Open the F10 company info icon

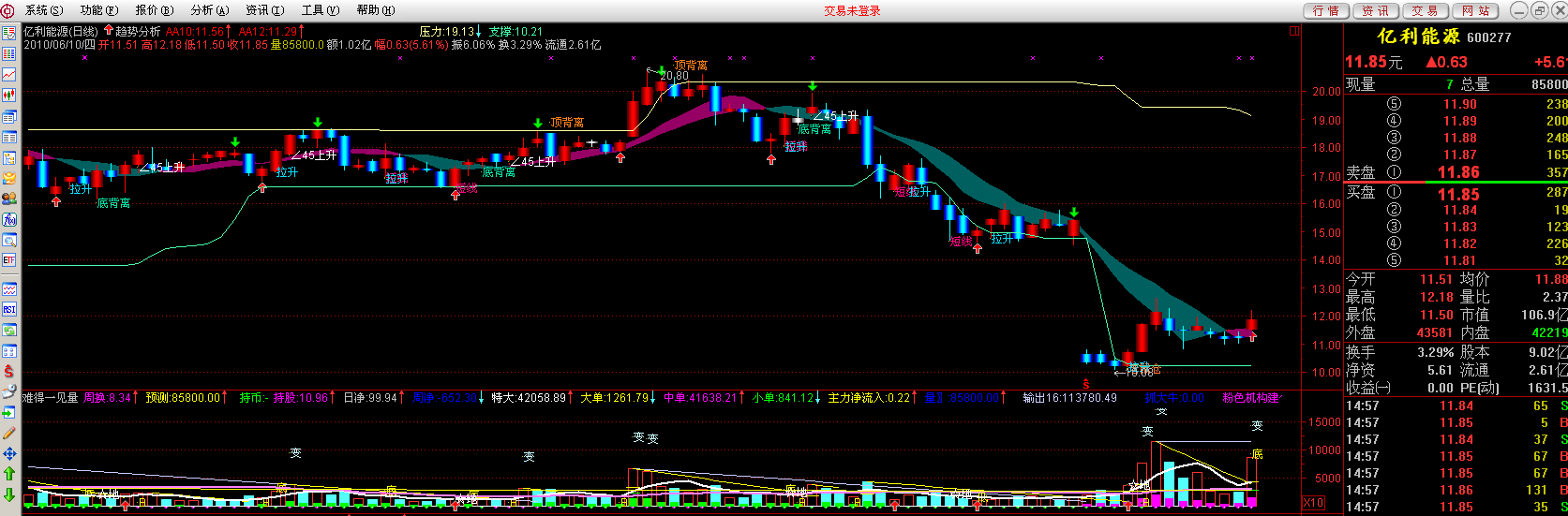point(8,219)
